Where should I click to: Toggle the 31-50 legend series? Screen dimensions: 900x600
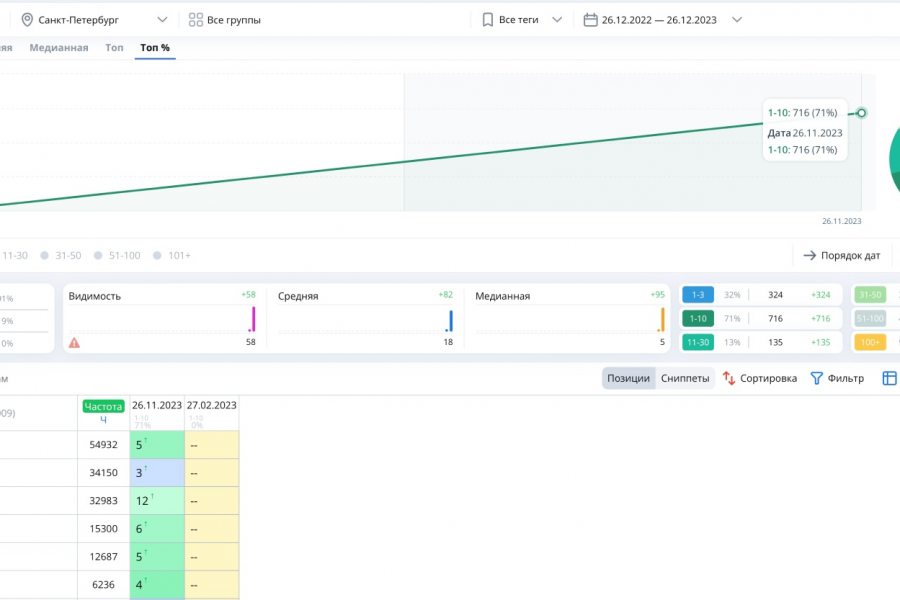pyautogui.click(x=61, y=256)
